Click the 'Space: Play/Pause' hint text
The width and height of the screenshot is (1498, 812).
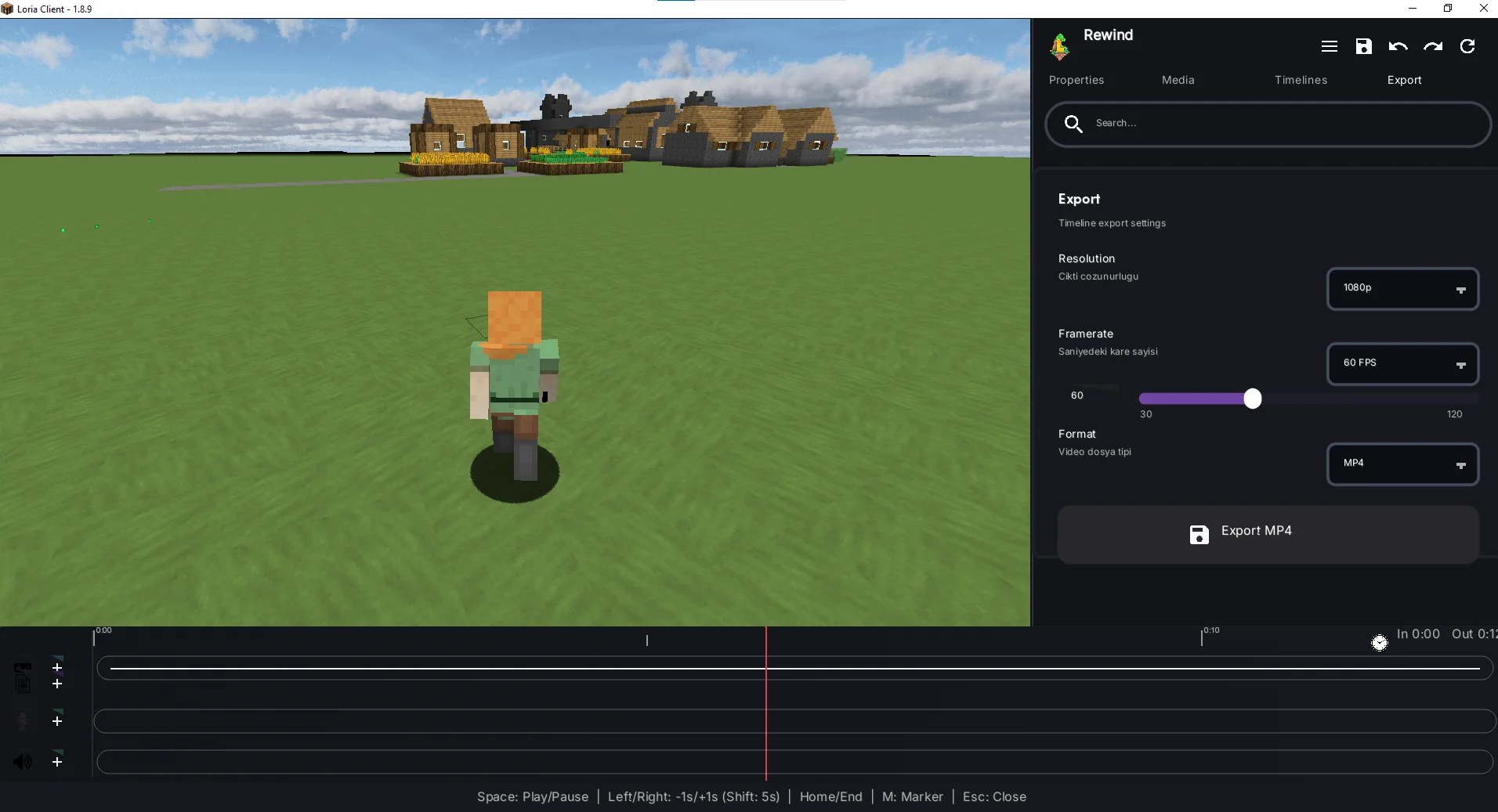(x=533, y=796)
